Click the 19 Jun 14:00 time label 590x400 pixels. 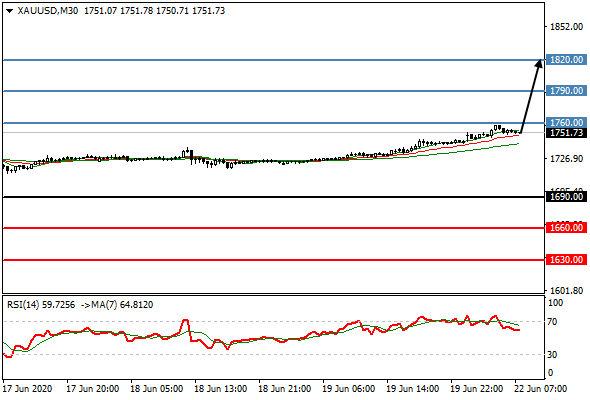(x=412, y=388)
